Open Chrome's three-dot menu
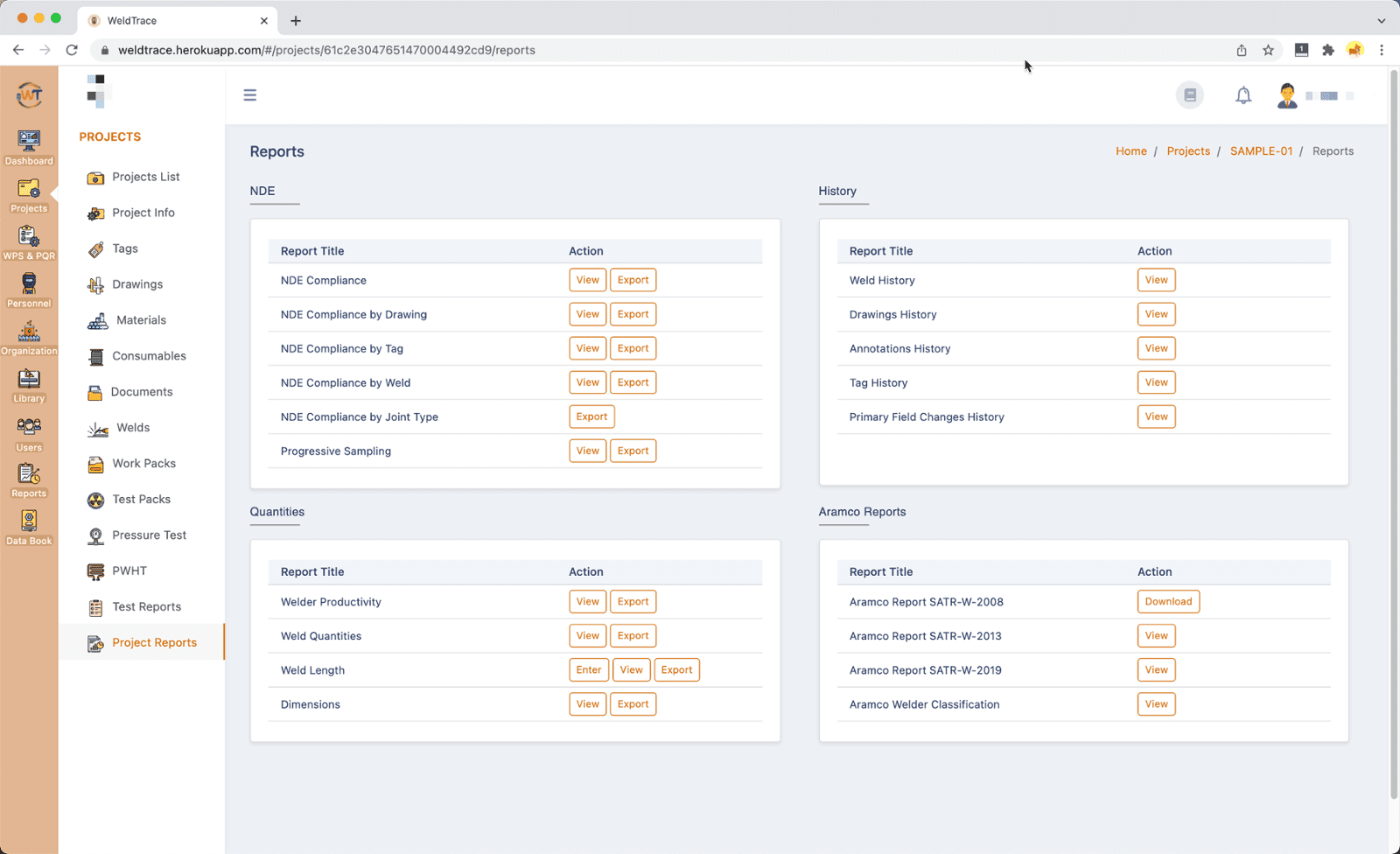This screenshot has height=854, width=1400. (x=1382, y=50)
